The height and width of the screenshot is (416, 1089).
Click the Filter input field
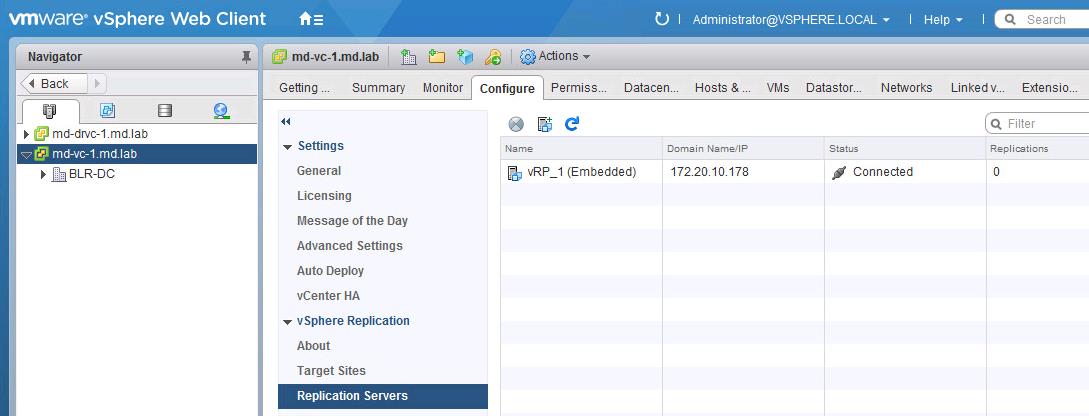pos(1038,124)
